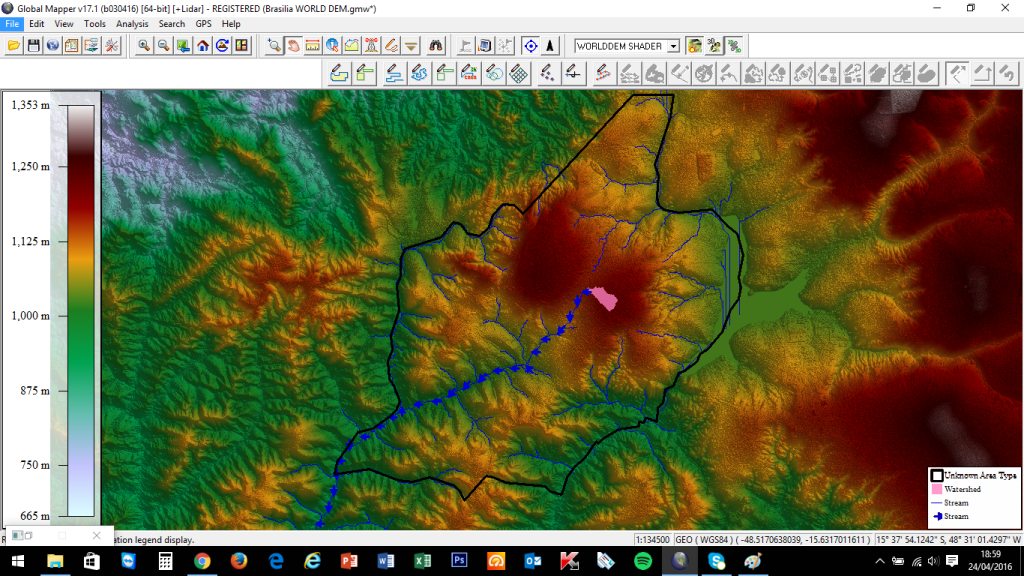Open the WORLDDEM SHADER dropdown
Viewport: 1024px width, 576px height.
coord(673,46)
